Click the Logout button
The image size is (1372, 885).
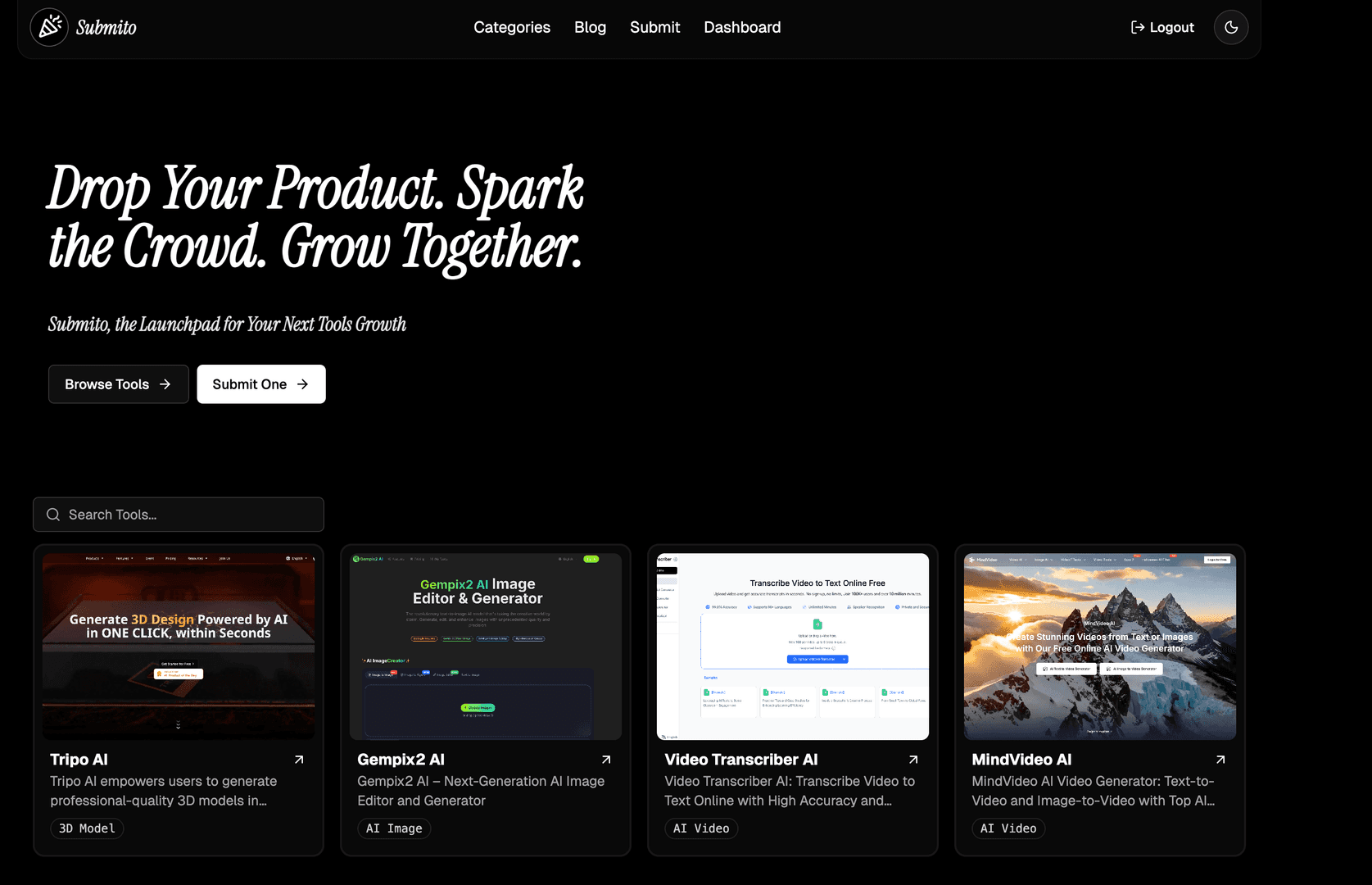1162,27
